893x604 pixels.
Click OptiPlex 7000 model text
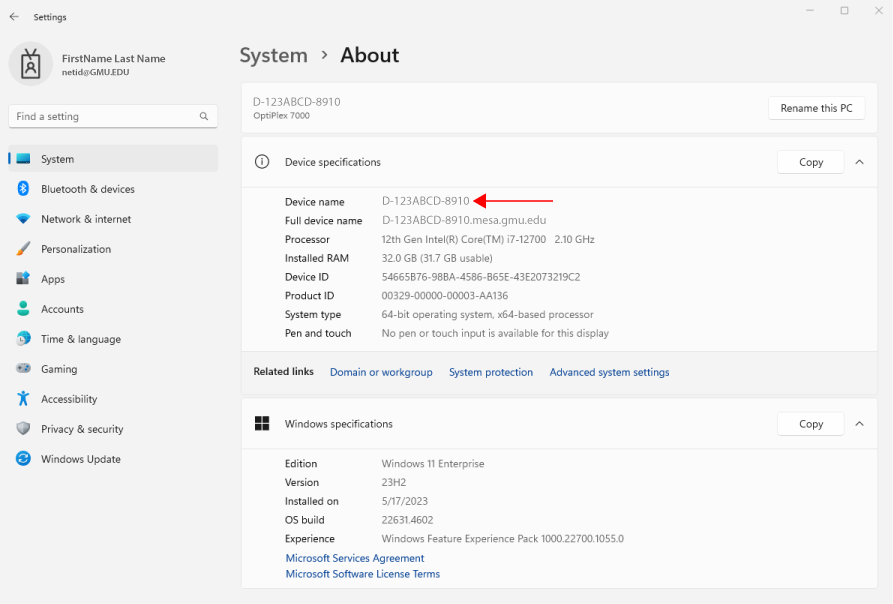click(281, 116)
